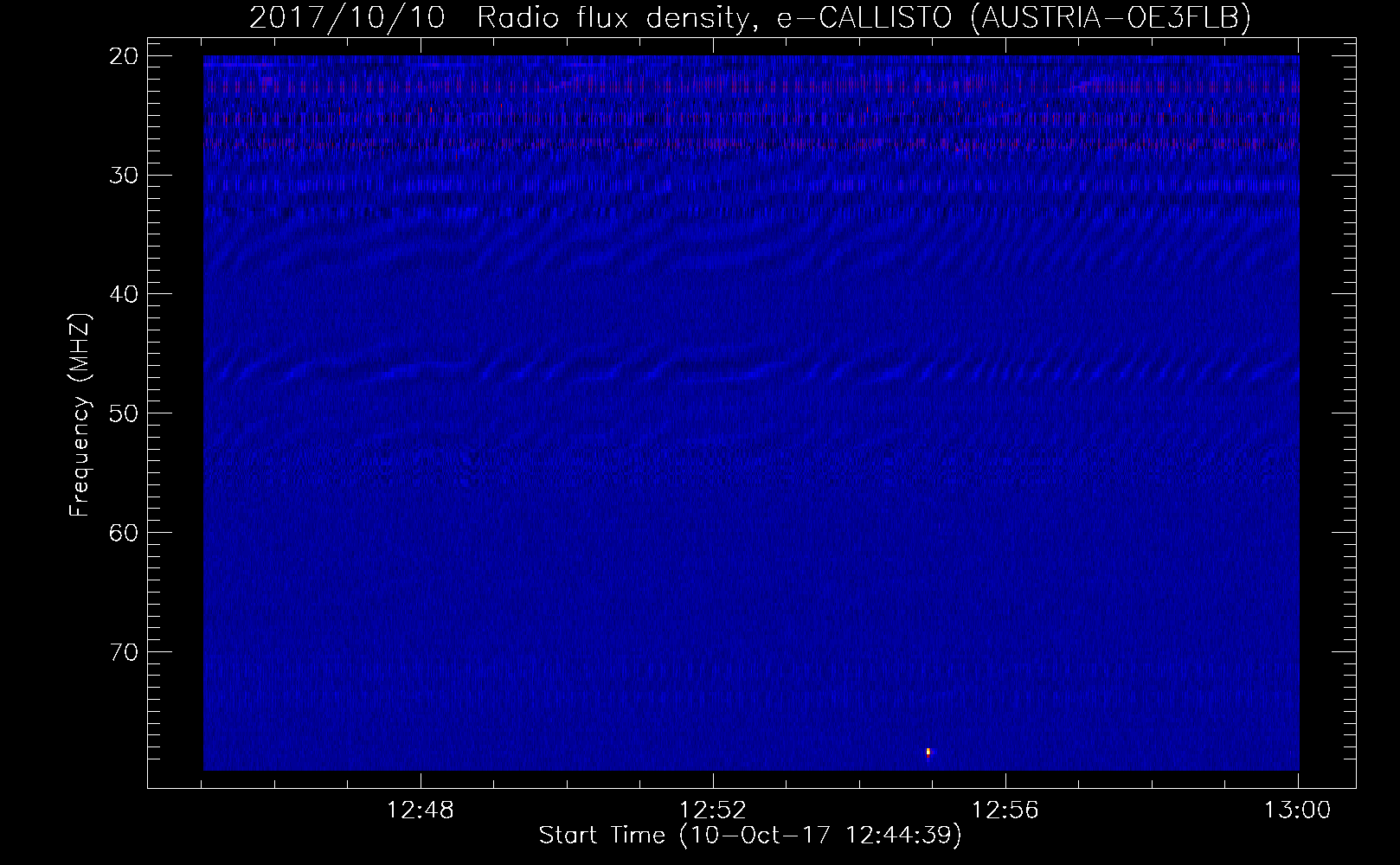Click the red interference band near 27 MHz
The image size is (1400, 865).
(x=751, y=145)
